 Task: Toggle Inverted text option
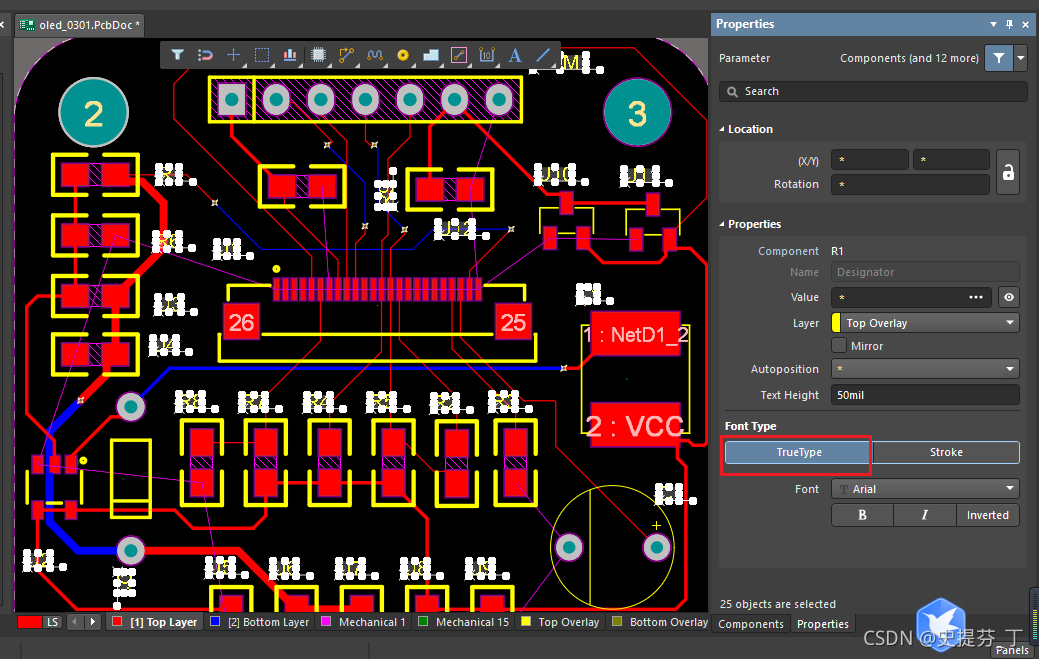tap(987, 515)
